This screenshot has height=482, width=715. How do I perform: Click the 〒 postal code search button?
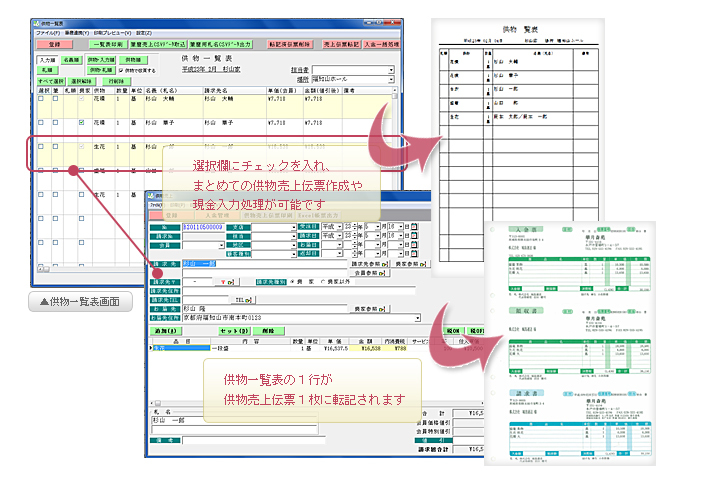228,282
